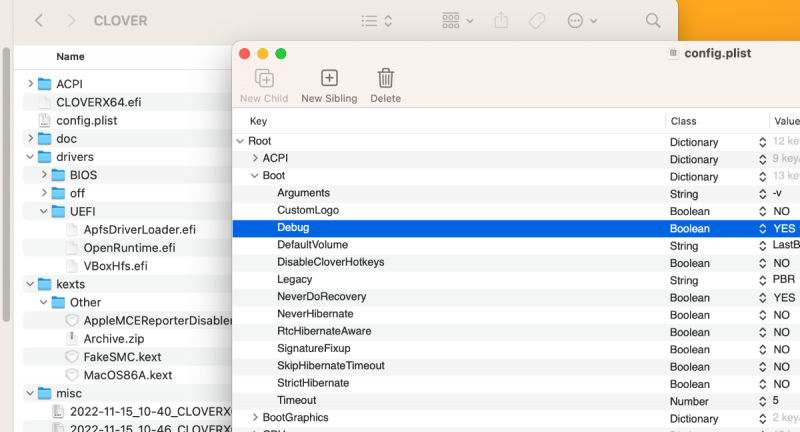Screen dimensions: 800x432
Task: Select the NeverDoRecovery key row
Action: click(x=516, y=297)
